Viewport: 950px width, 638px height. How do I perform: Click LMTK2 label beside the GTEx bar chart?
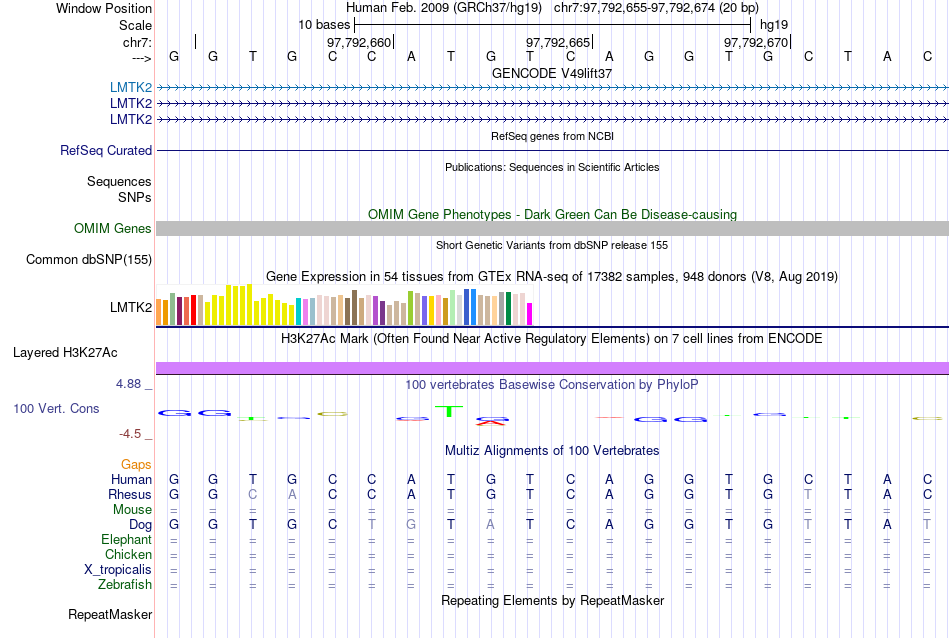[x=131, y=307]
